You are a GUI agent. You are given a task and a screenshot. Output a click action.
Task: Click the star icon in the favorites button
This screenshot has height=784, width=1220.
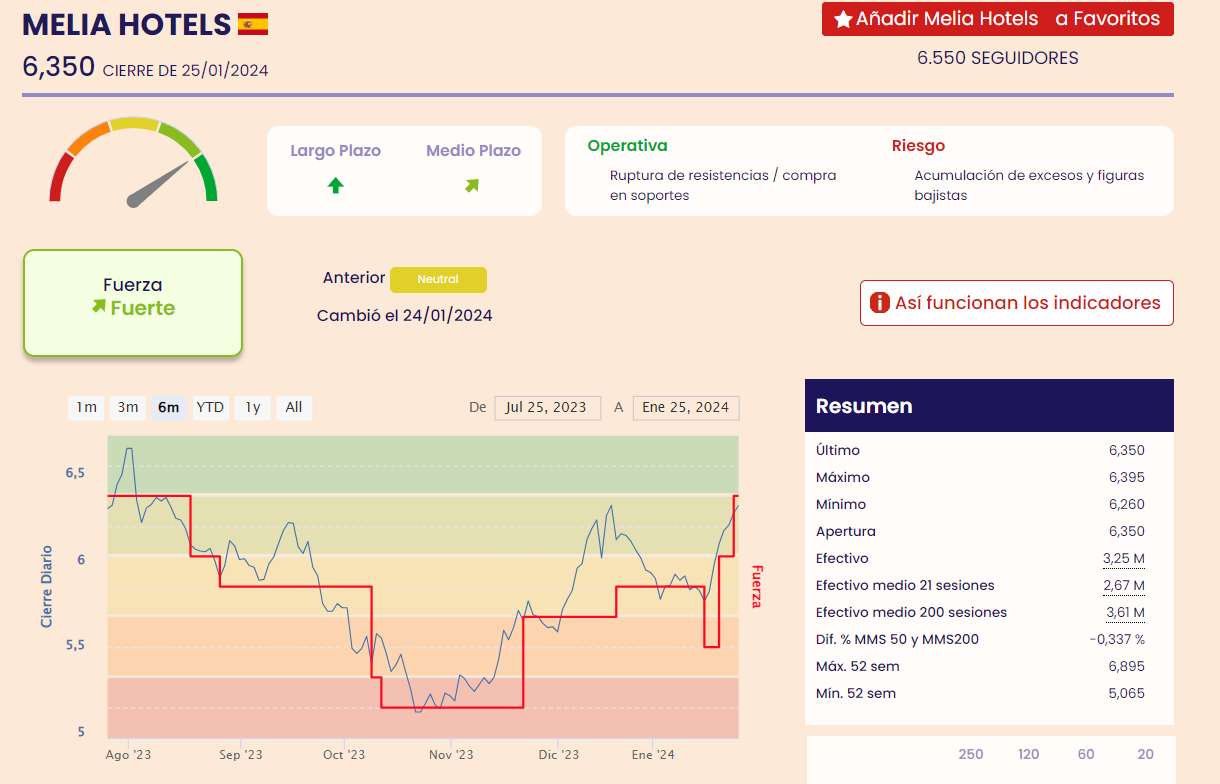point(843,19)
